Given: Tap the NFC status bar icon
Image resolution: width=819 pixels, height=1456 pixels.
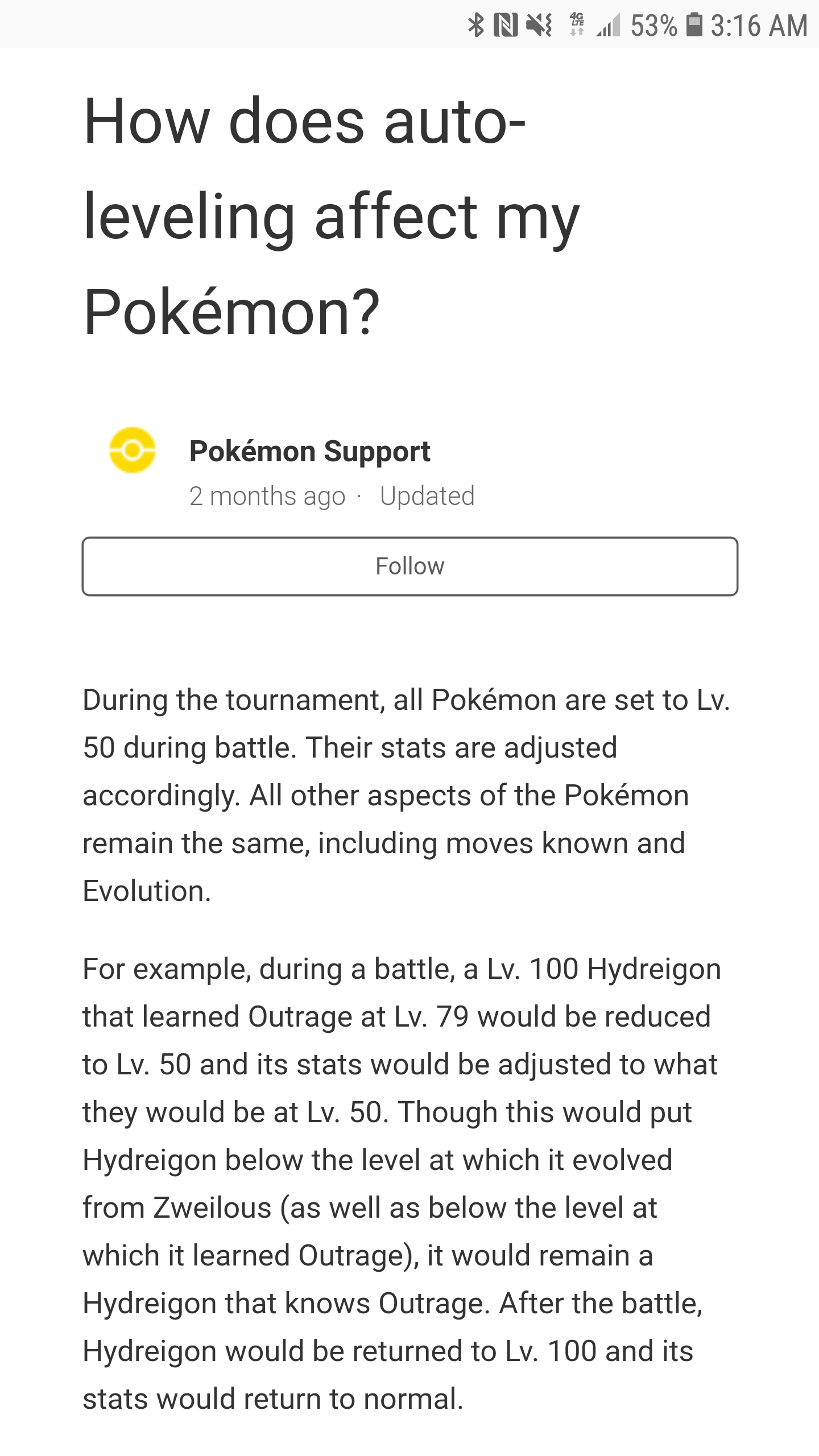Looking at the screenshot, I should (506, 26).
